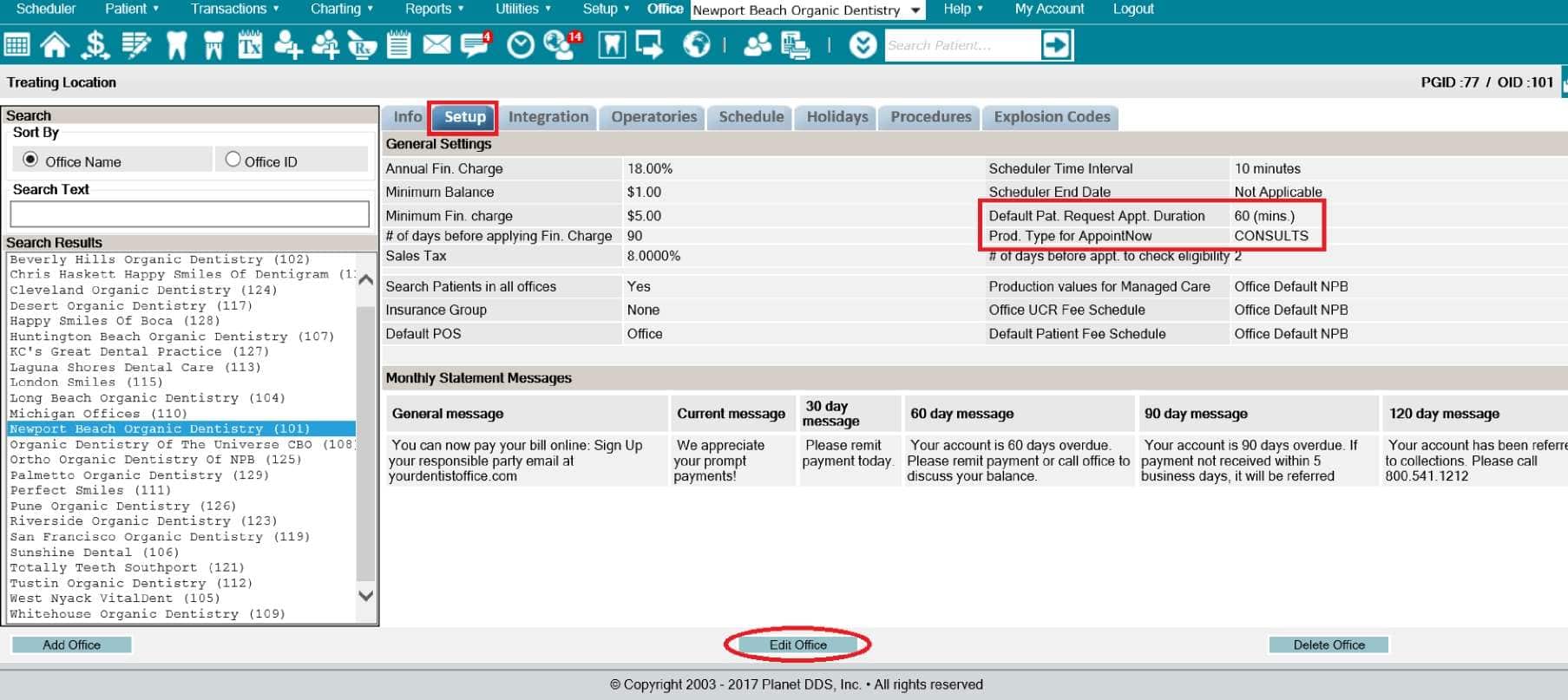
Task: Click the Scheduler menu item
Action: click(x=46, y=9)
